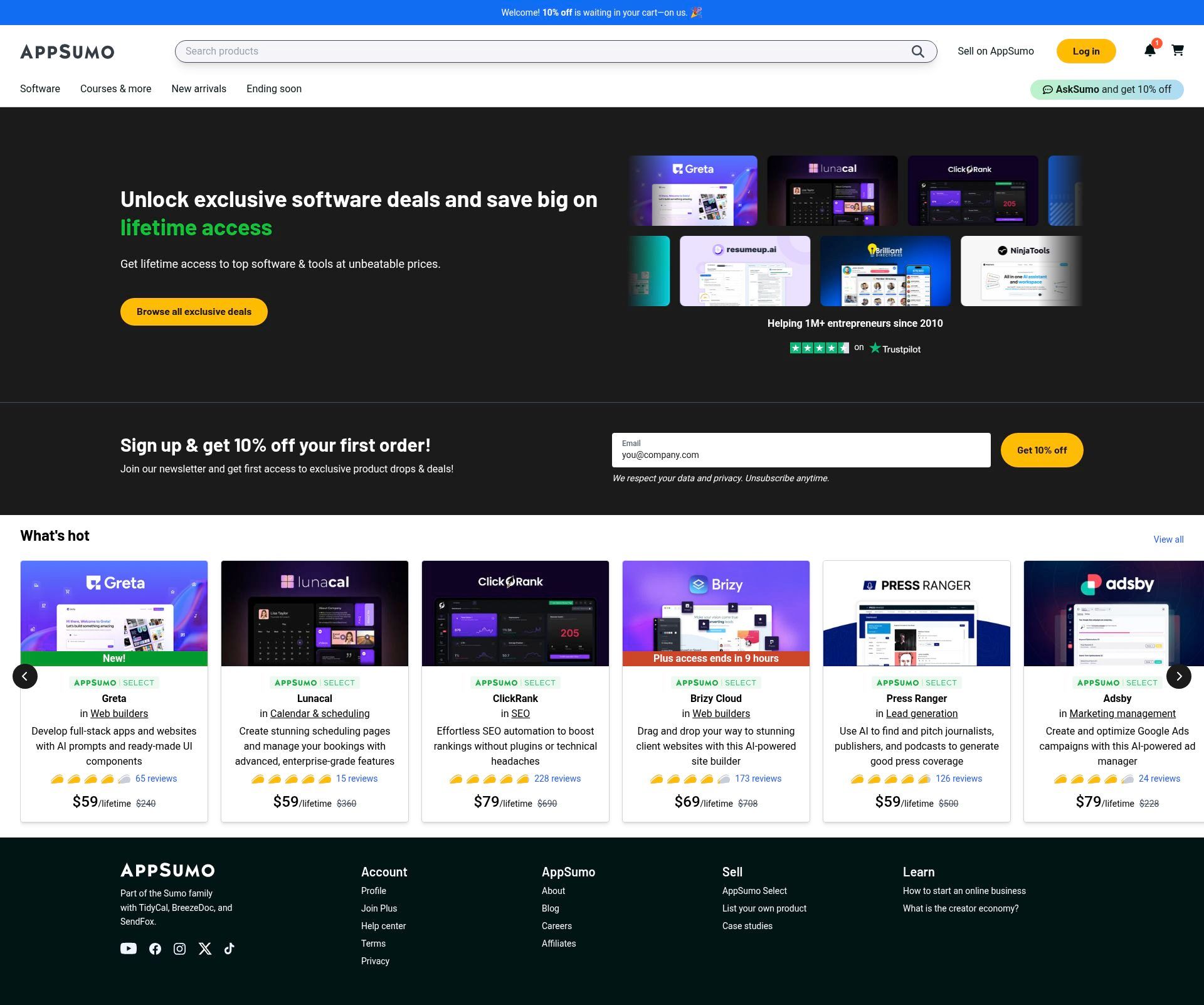Open footer Help center link
Viewport: 1204px width, 1005px height.
point(384,926)
